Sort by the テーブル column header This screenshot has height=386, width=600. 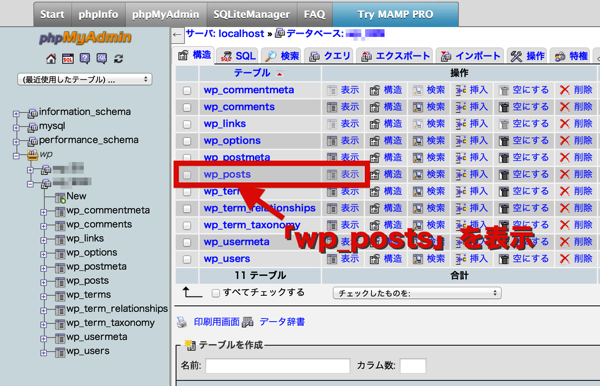(x=252, y=73)
